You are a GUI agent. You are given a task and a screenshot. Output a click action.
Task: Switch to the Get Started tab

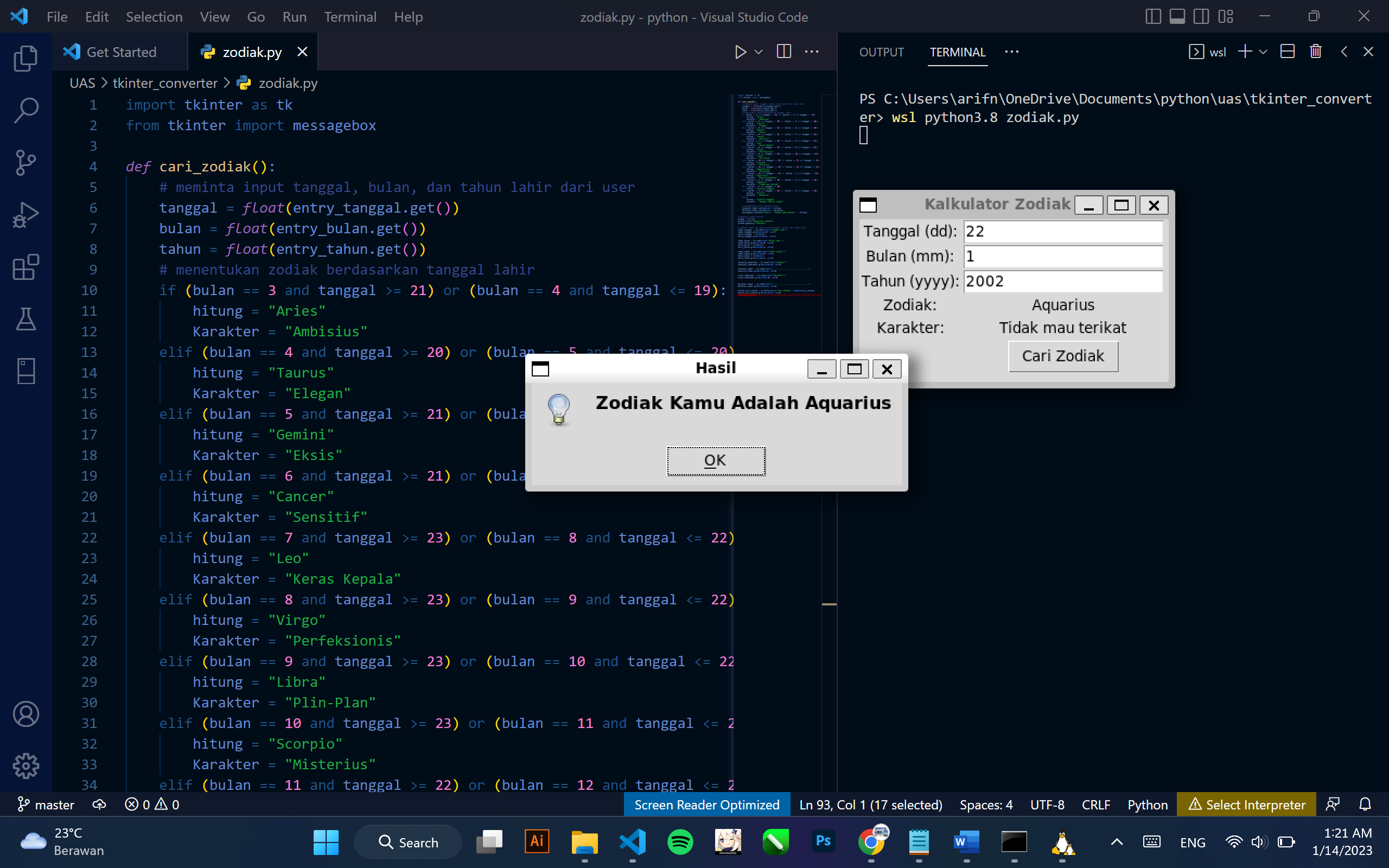(x=120, y=52)
